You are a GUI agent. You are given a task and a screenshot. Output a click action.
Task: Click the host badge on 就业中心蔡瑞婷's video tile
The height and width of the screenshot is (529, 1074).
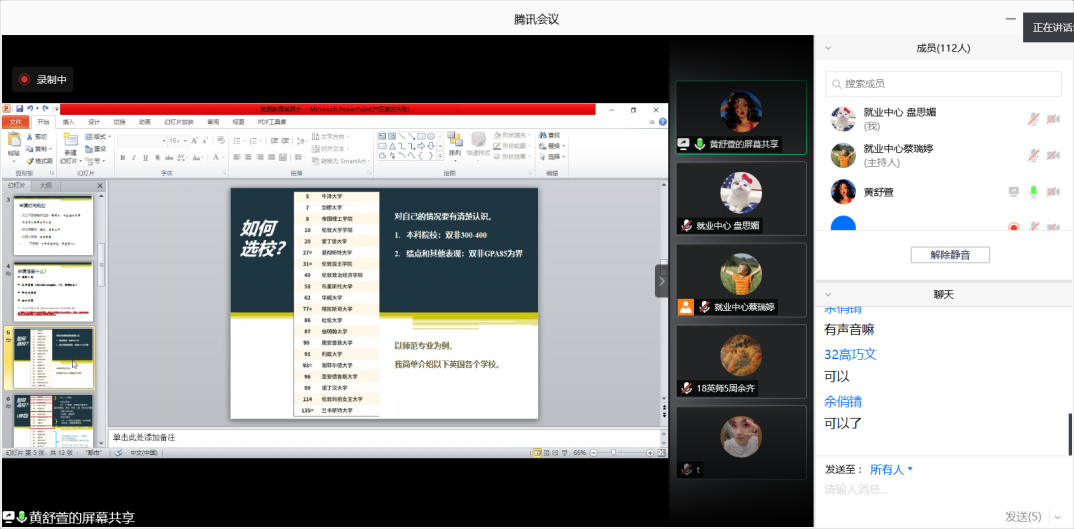pyautogui.click(x=685, y=307)
